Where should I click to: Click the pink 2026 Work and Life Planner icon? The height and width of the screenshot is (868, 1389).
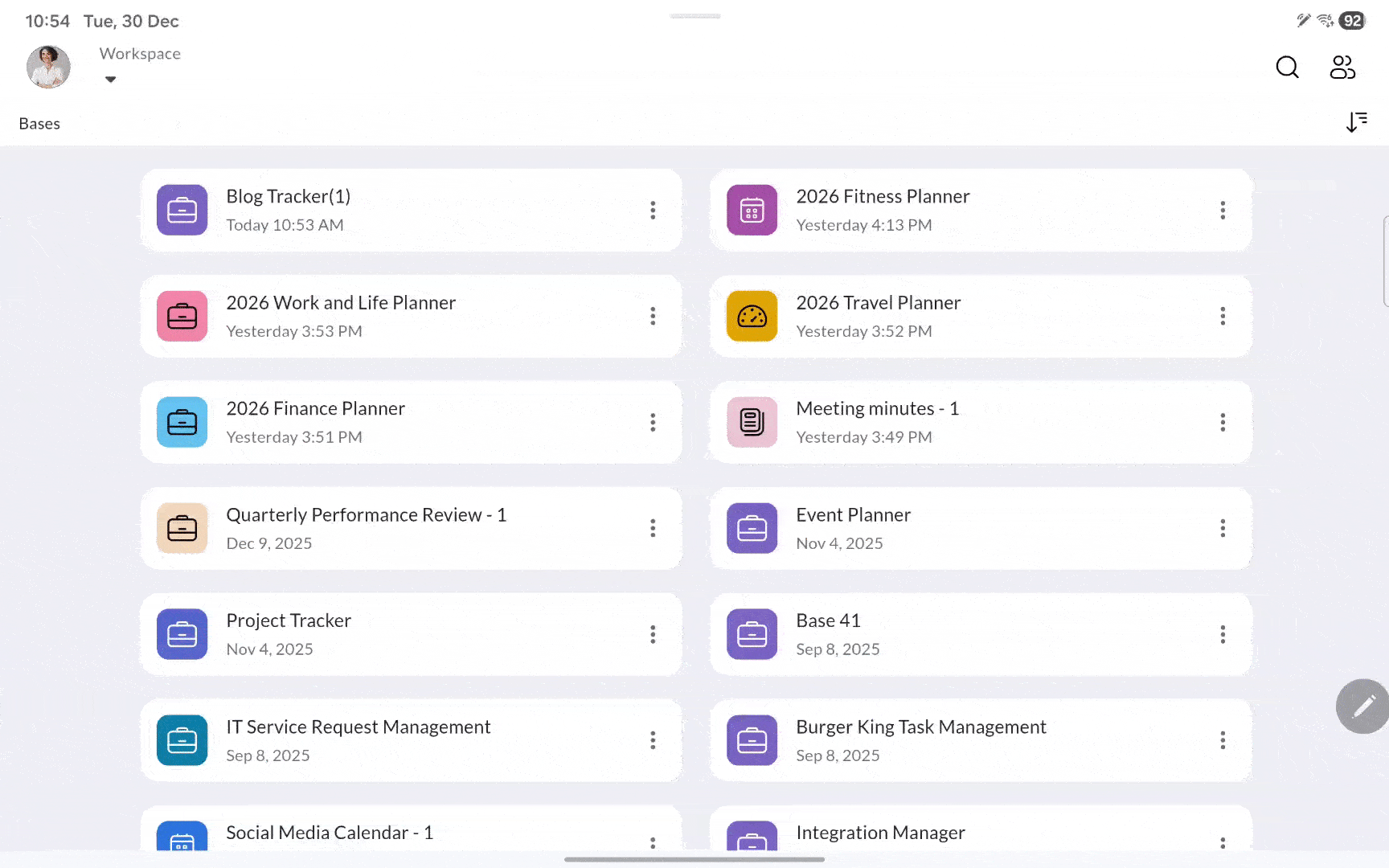point(182,317)
